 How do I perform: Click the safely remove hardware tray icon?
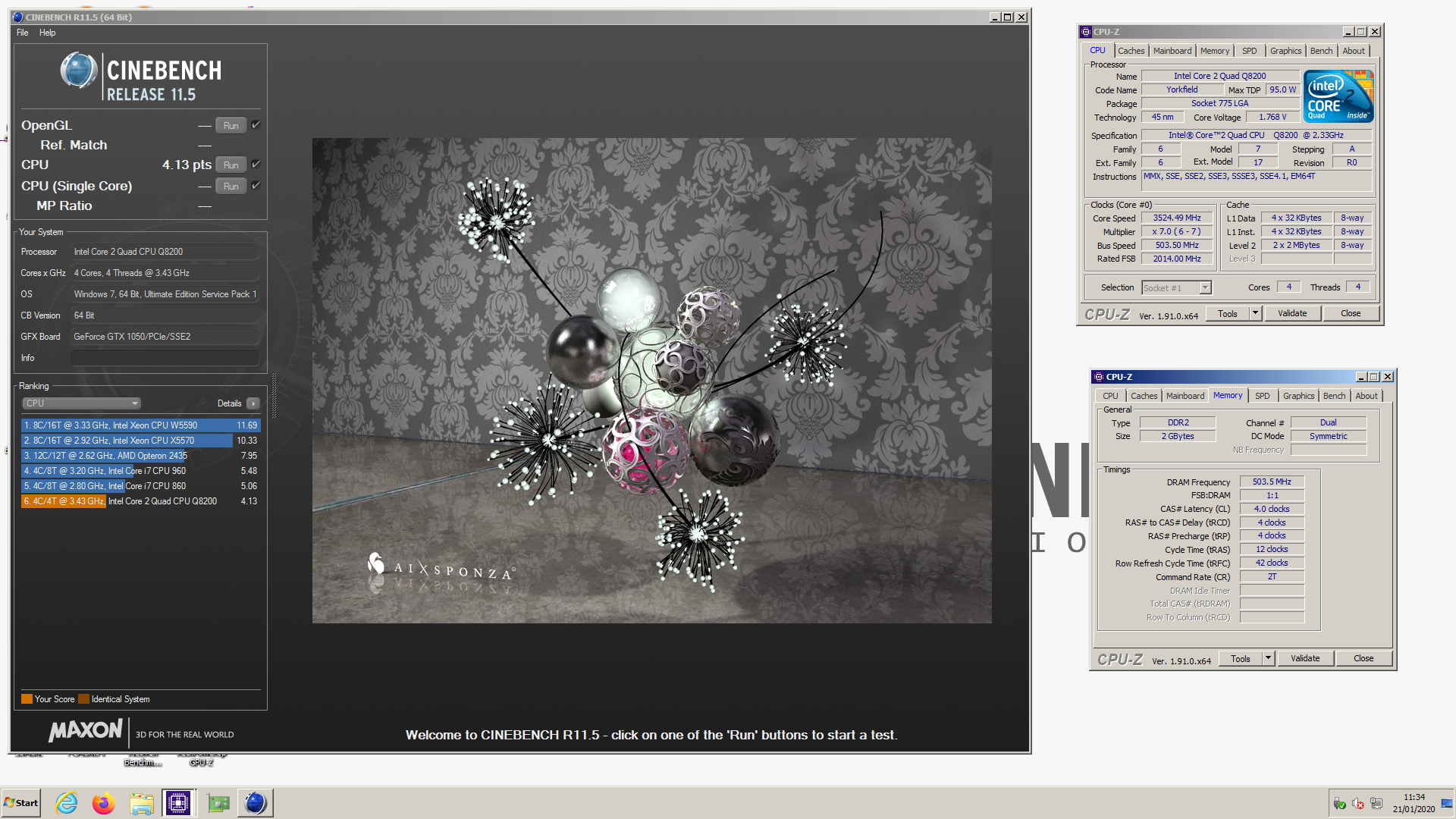click(x=1340, y=803)
